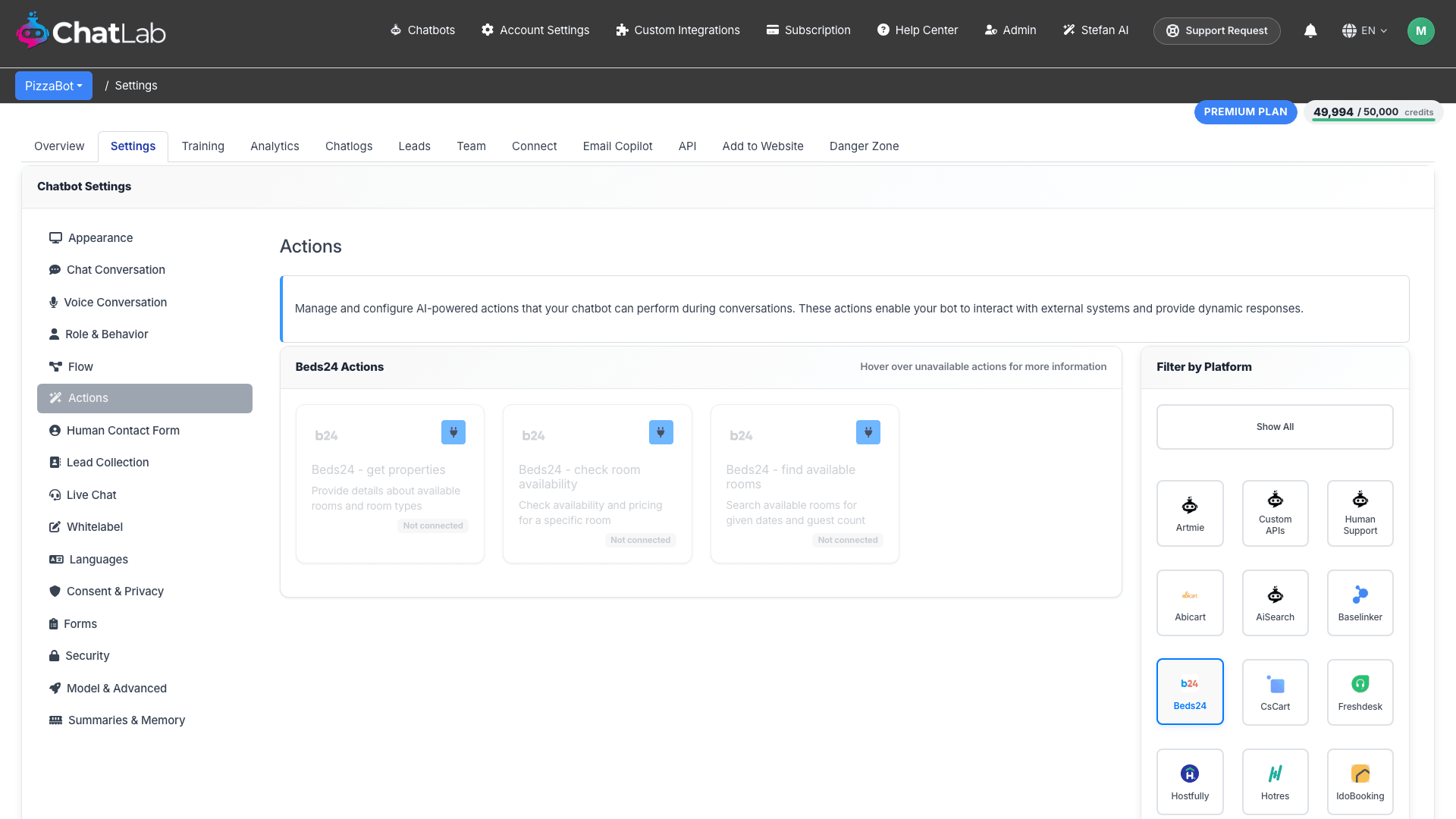Click the Support Request button

1216,31
